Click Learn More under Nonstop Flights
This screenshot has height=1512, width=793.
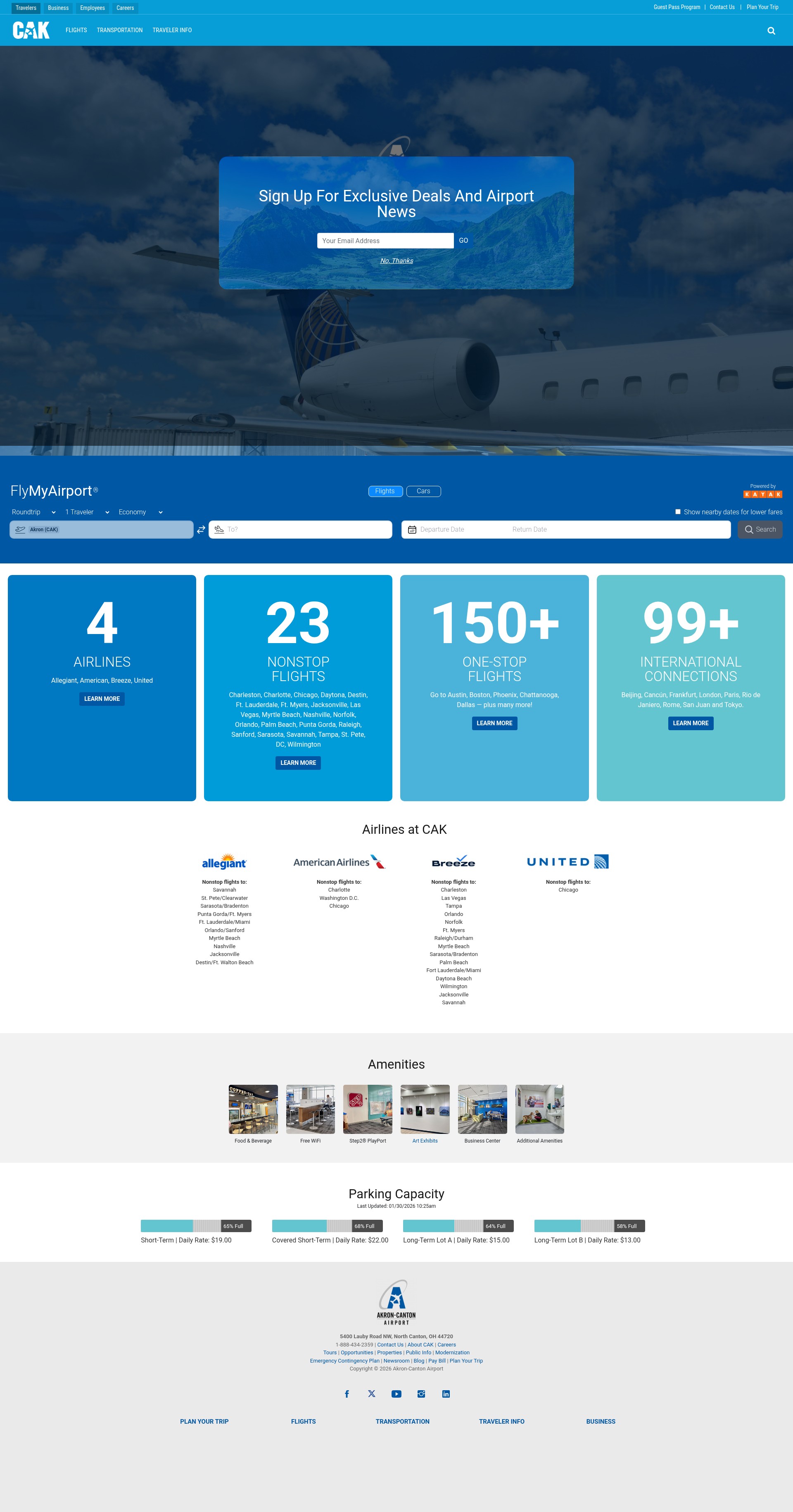(298, 762)
